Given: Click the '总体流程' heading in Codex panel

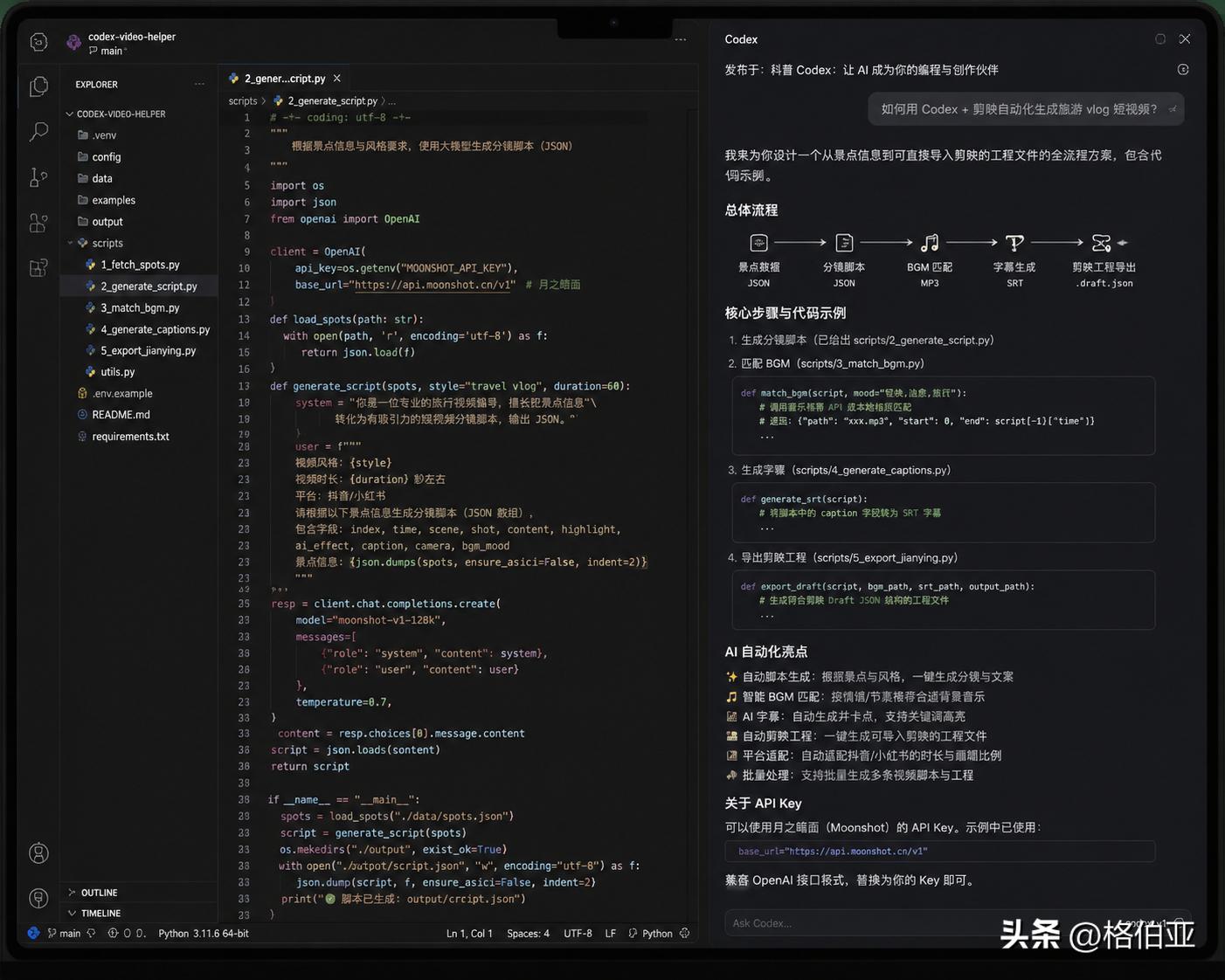Looking at the screenshot, I should click(x=751, y=210).
